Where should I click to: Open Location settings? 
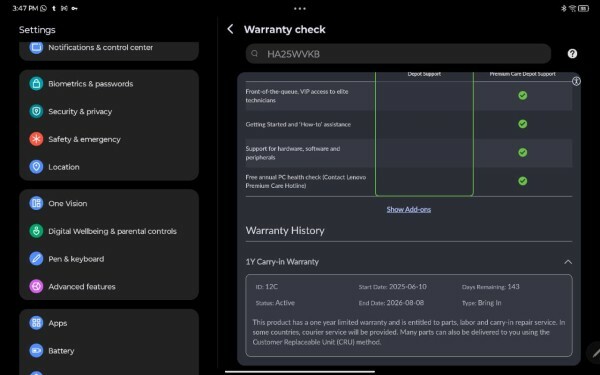click(109, 167)
